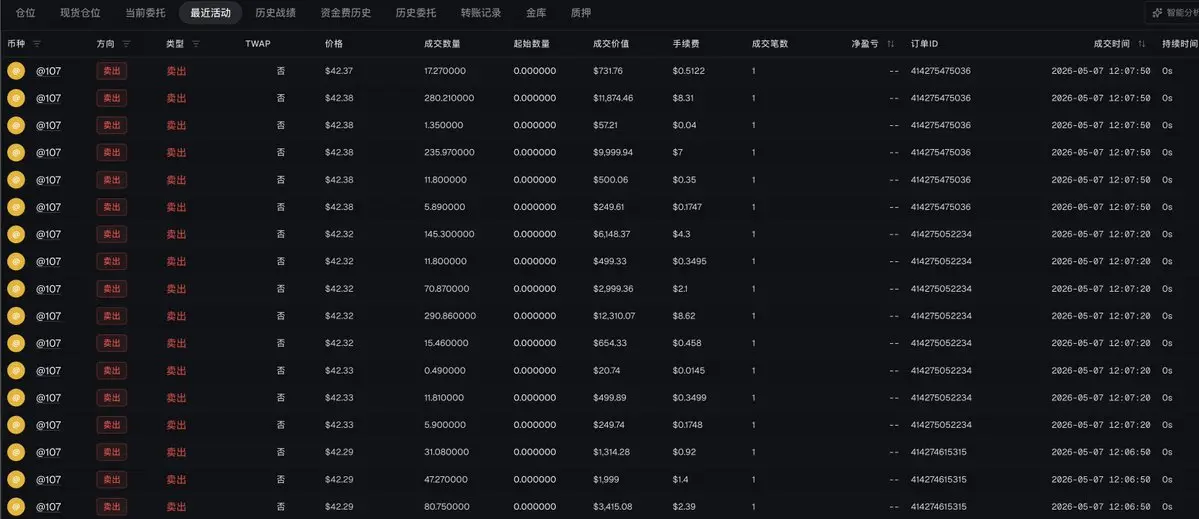Click the TWAP column header
This screenshot has height=519, width=1199.
tap(258, 44)
